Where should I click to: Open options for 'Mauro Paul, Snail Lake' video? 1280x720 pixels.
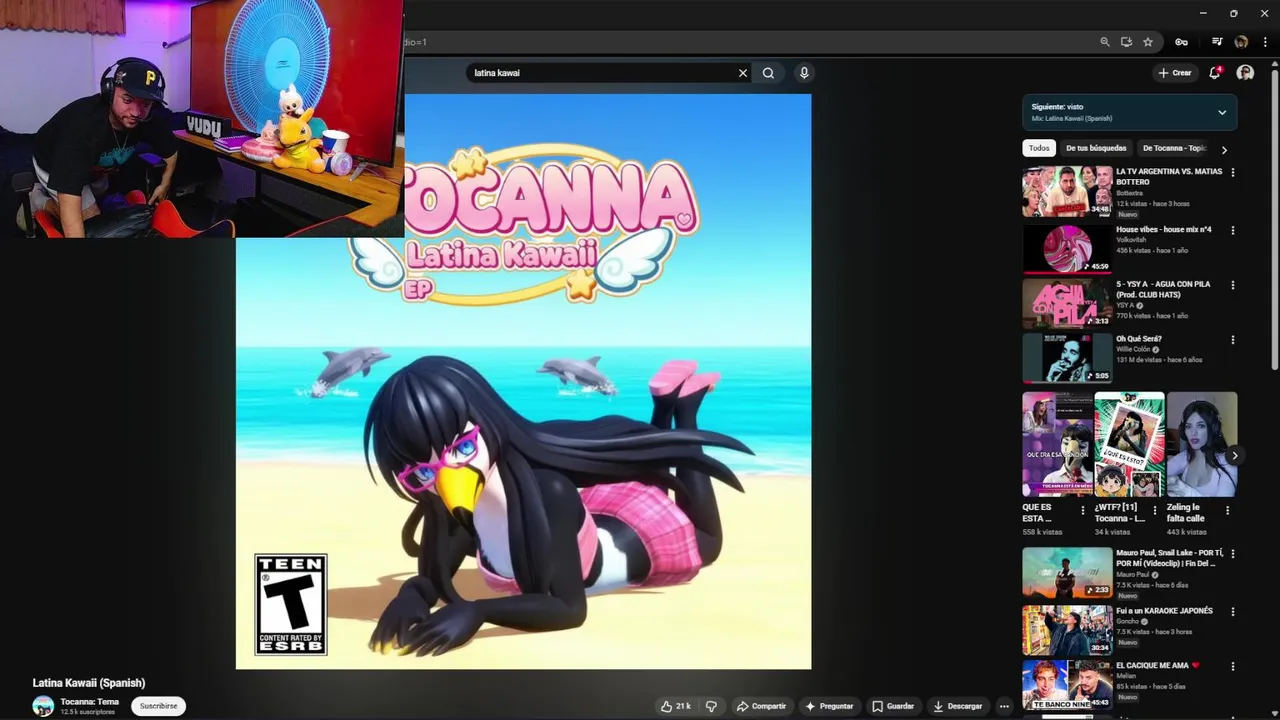[1232, 553]
